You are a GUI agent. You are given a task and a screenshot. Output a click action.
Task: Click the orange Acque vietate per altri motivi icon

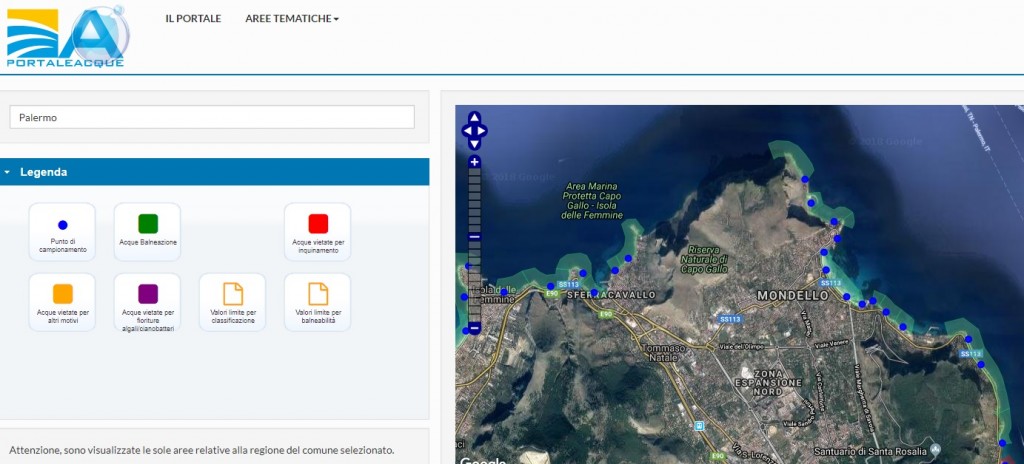[62, 293]
